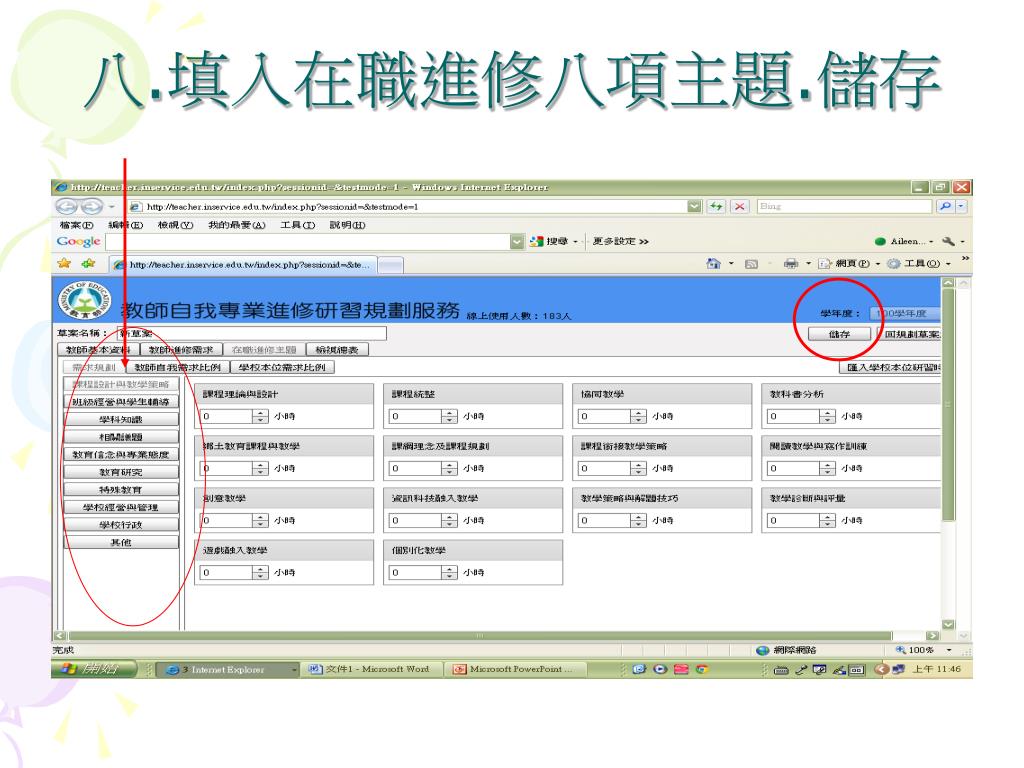This screenshot has height=768, width=1024.
Task: Open the search provider dropdown arrow
Action: coord(961,206)
